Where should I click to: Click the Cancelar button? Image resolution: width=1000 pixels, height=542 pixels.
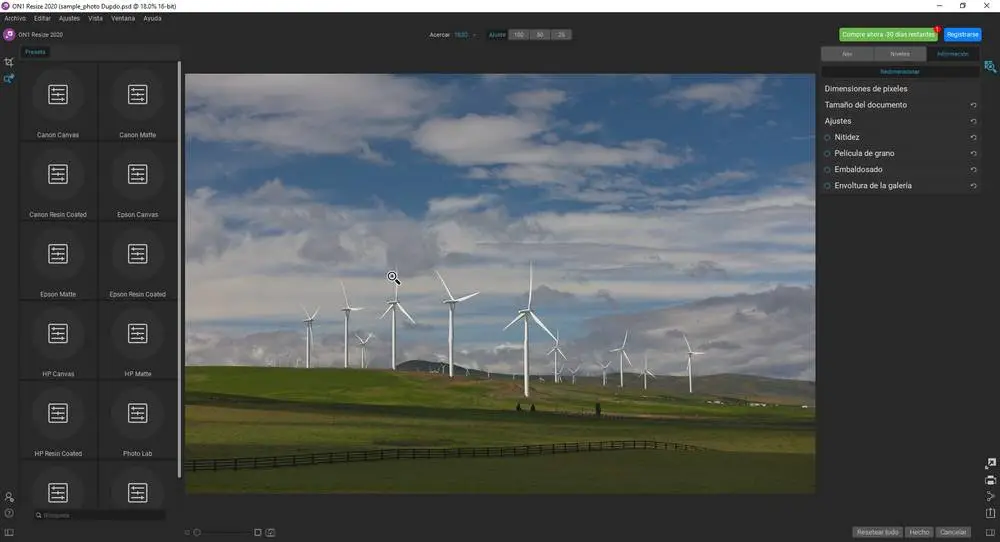click(953, 532)
